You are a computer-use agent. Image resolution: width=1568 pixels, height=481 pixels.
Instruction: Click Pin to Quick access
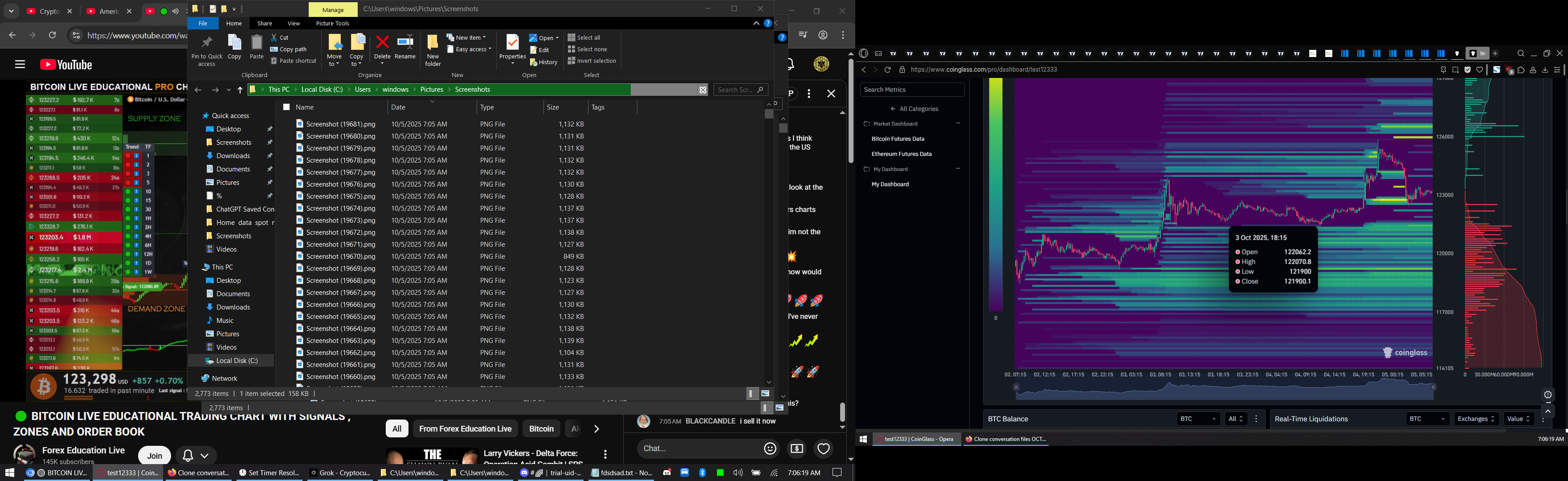tap(207, 45)
